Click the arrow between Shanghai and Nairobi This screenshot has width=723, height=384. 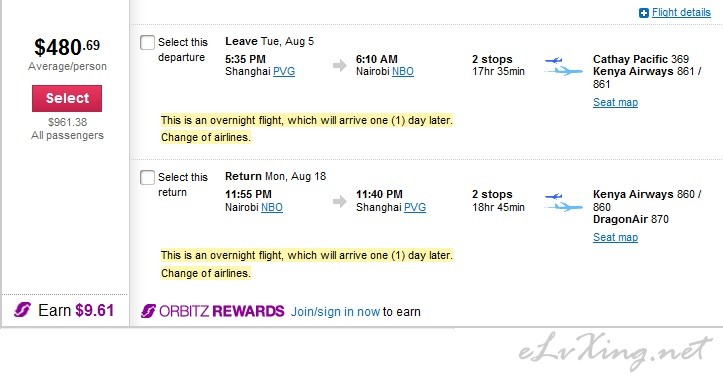point(339,65)
